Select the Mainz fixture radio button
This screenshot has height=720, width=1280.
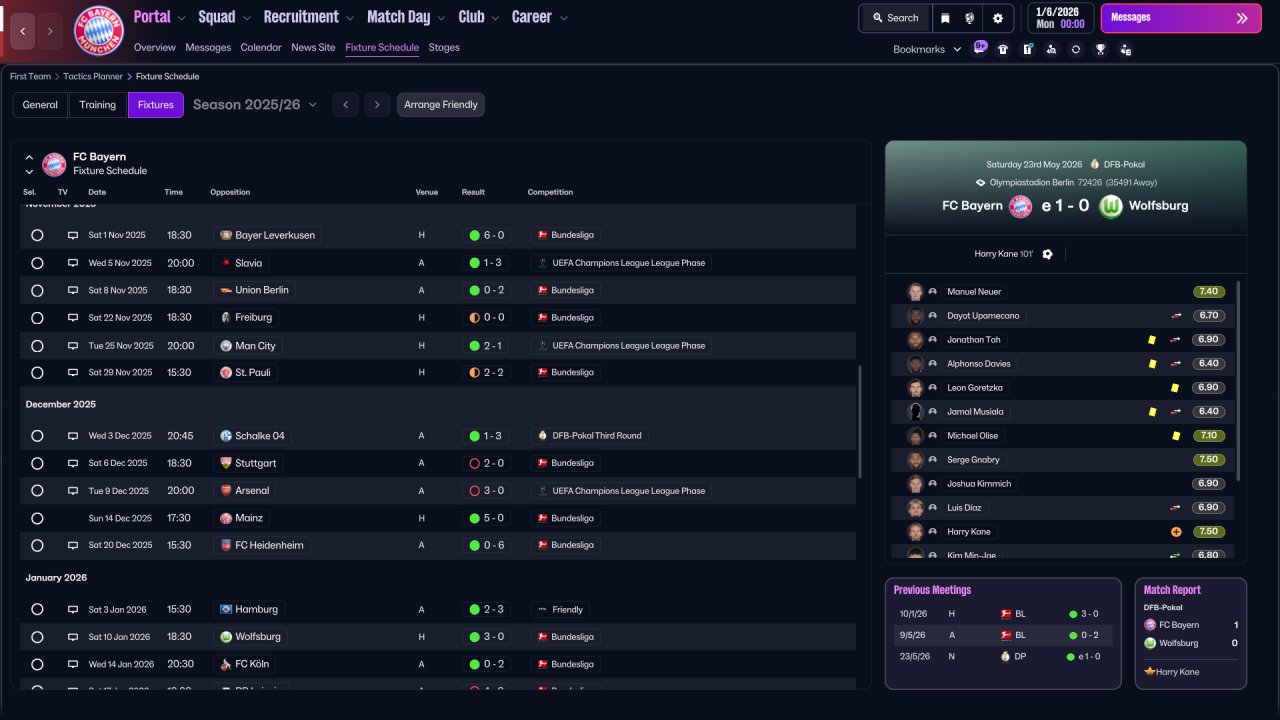37,518
